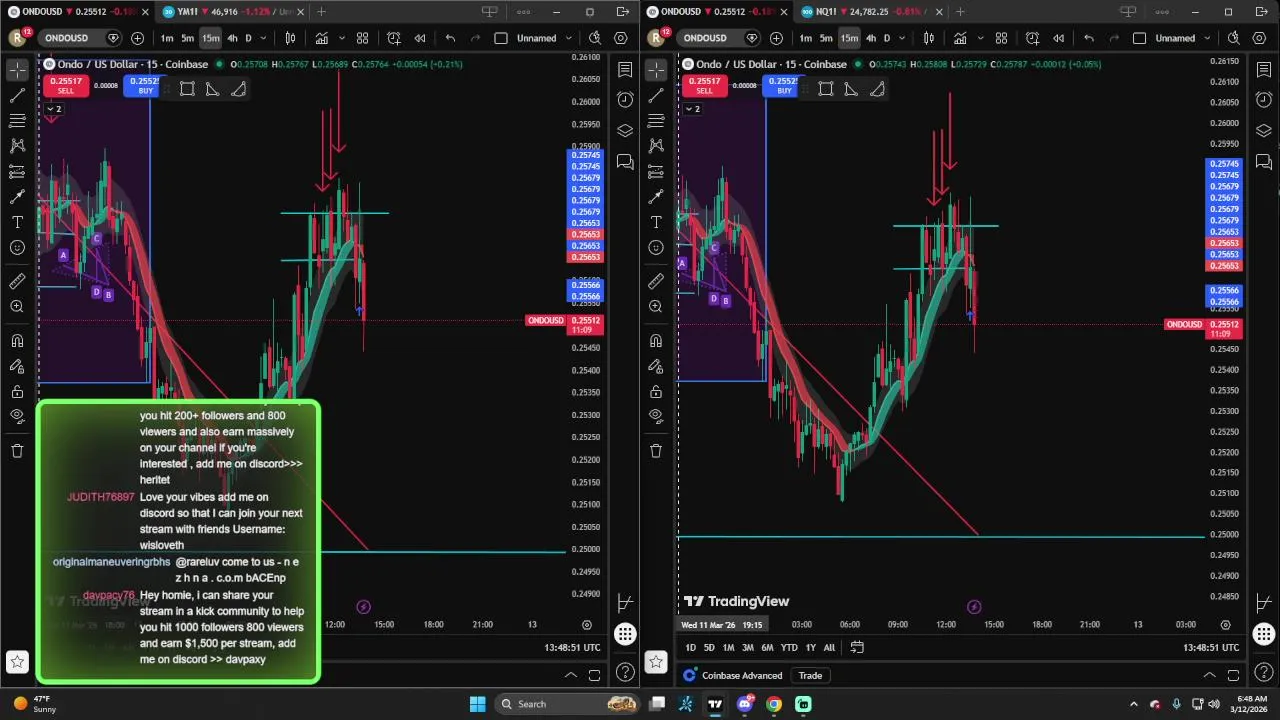Image resolution: width=1280 pixels, height=720 pixels.
Task: Create an alert in right window toolbar
Action: (1032, 38)
